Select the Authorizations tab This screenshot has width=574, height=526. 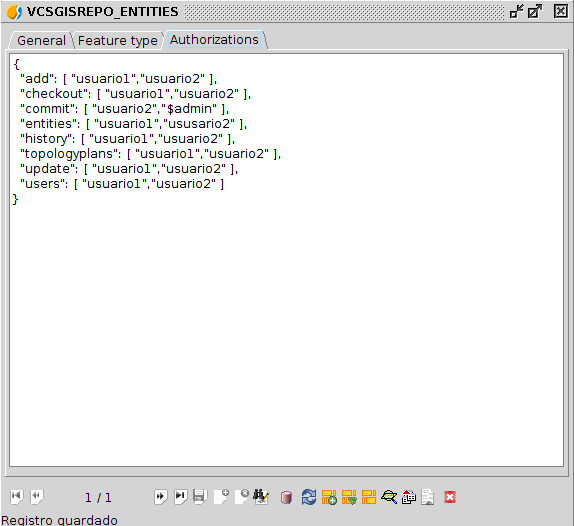pos(214,40)
